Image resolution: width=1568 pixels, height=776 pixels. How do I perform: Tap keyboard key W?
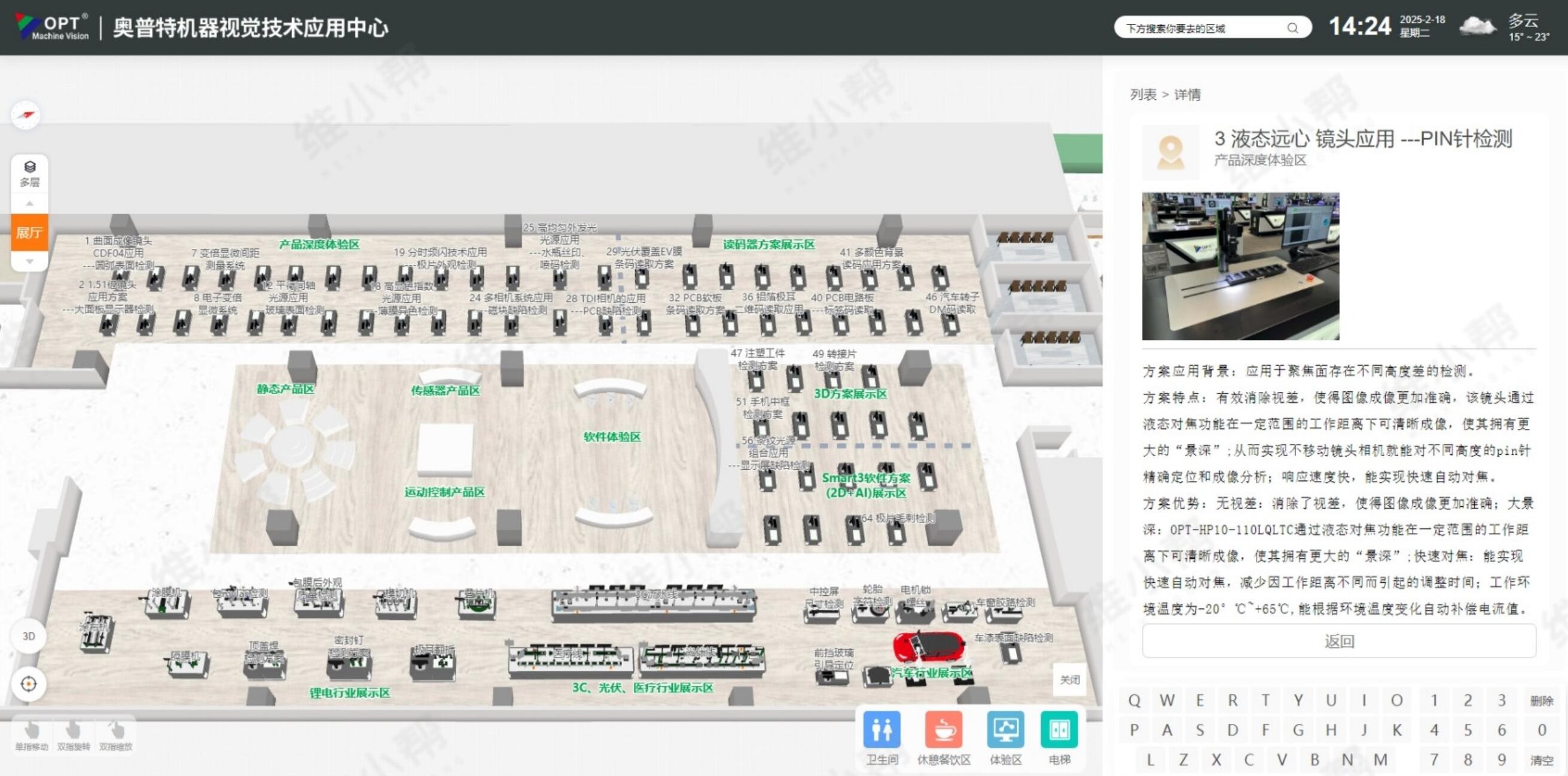(x=1167, y=701)
